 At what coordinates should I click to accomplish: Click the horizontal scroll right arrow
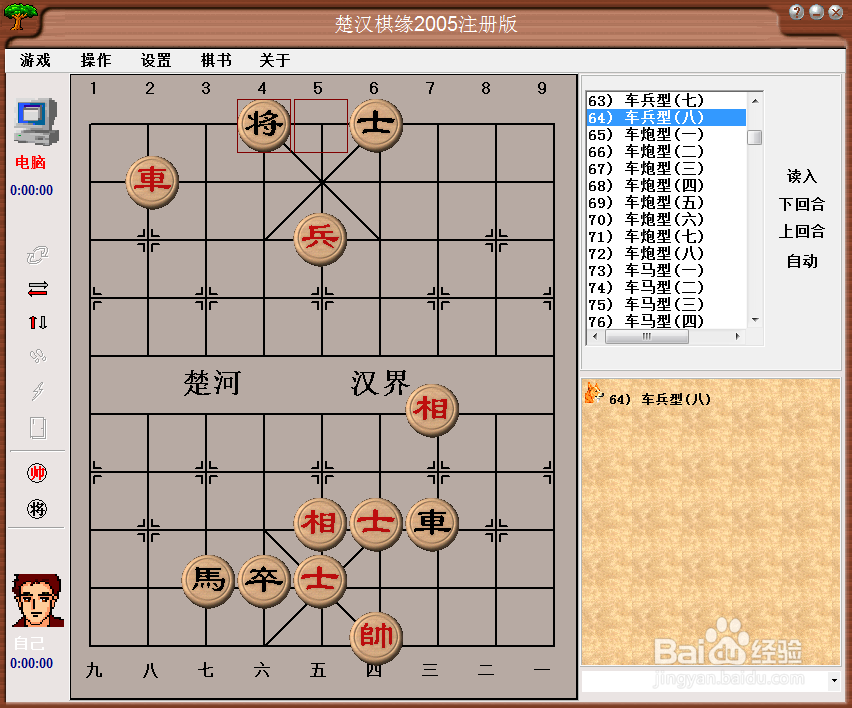(737, 337)
